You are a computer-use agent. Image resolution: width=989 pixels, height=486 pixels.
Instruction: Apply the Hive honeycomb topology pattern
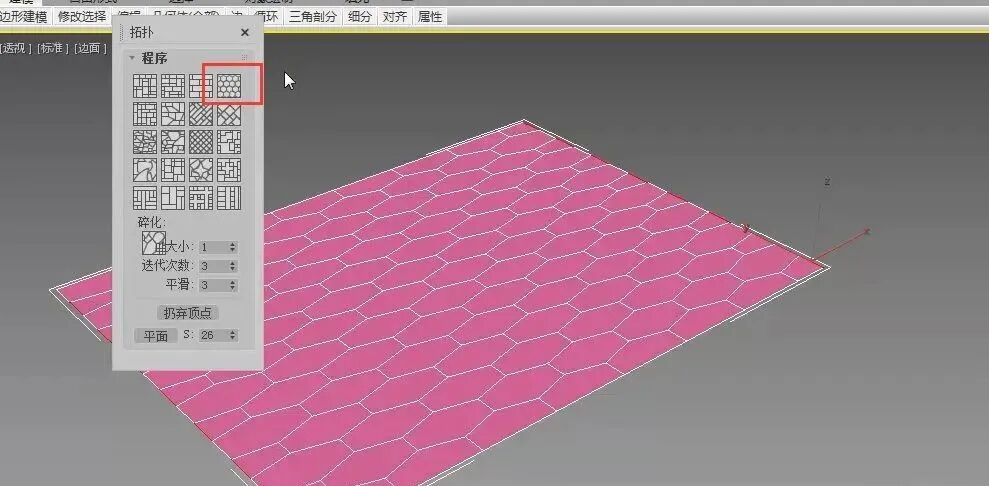click(229, 86)
